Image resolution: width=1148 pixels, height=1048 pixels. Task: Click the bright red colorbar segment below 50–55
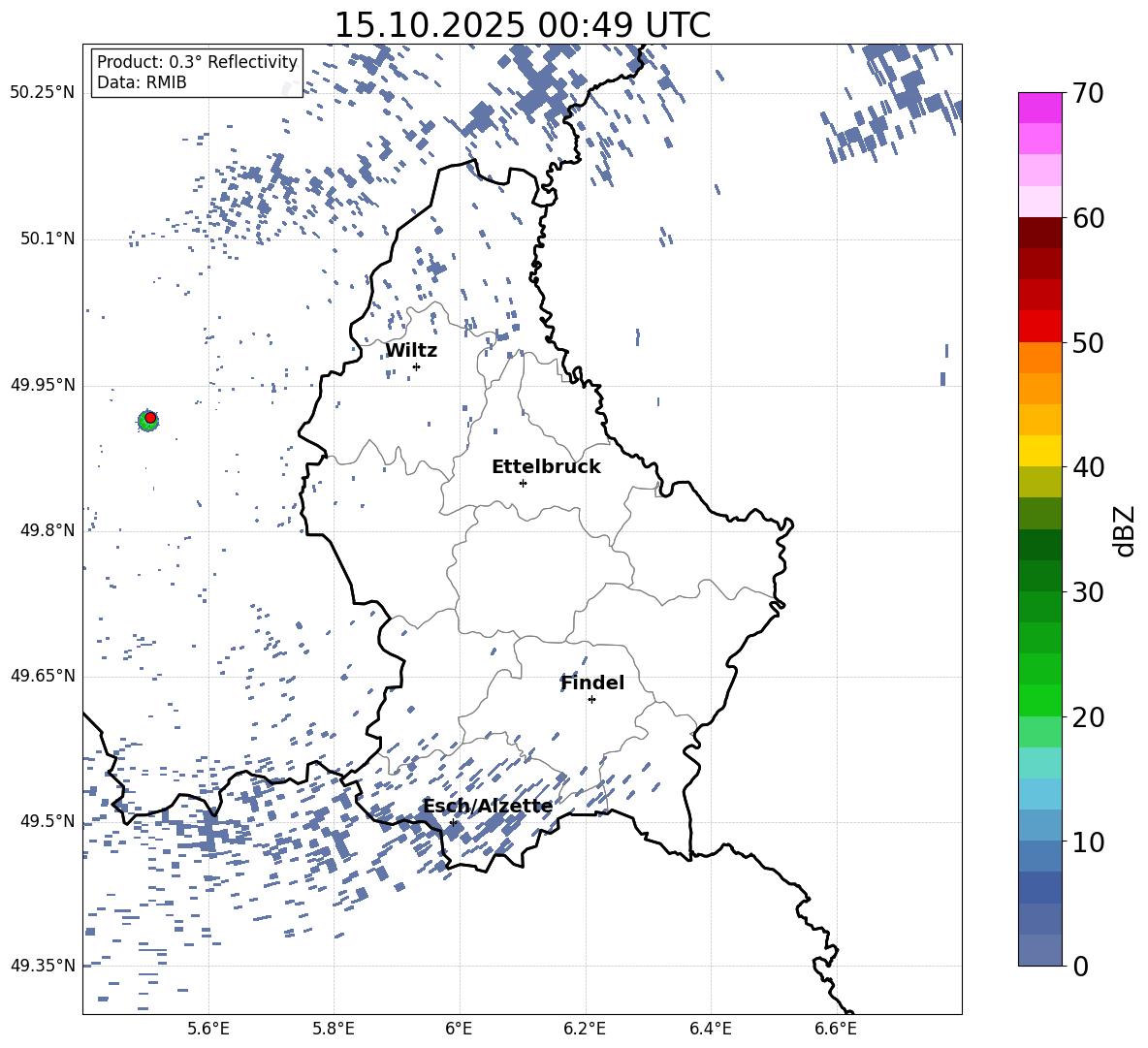[1039, 327]
